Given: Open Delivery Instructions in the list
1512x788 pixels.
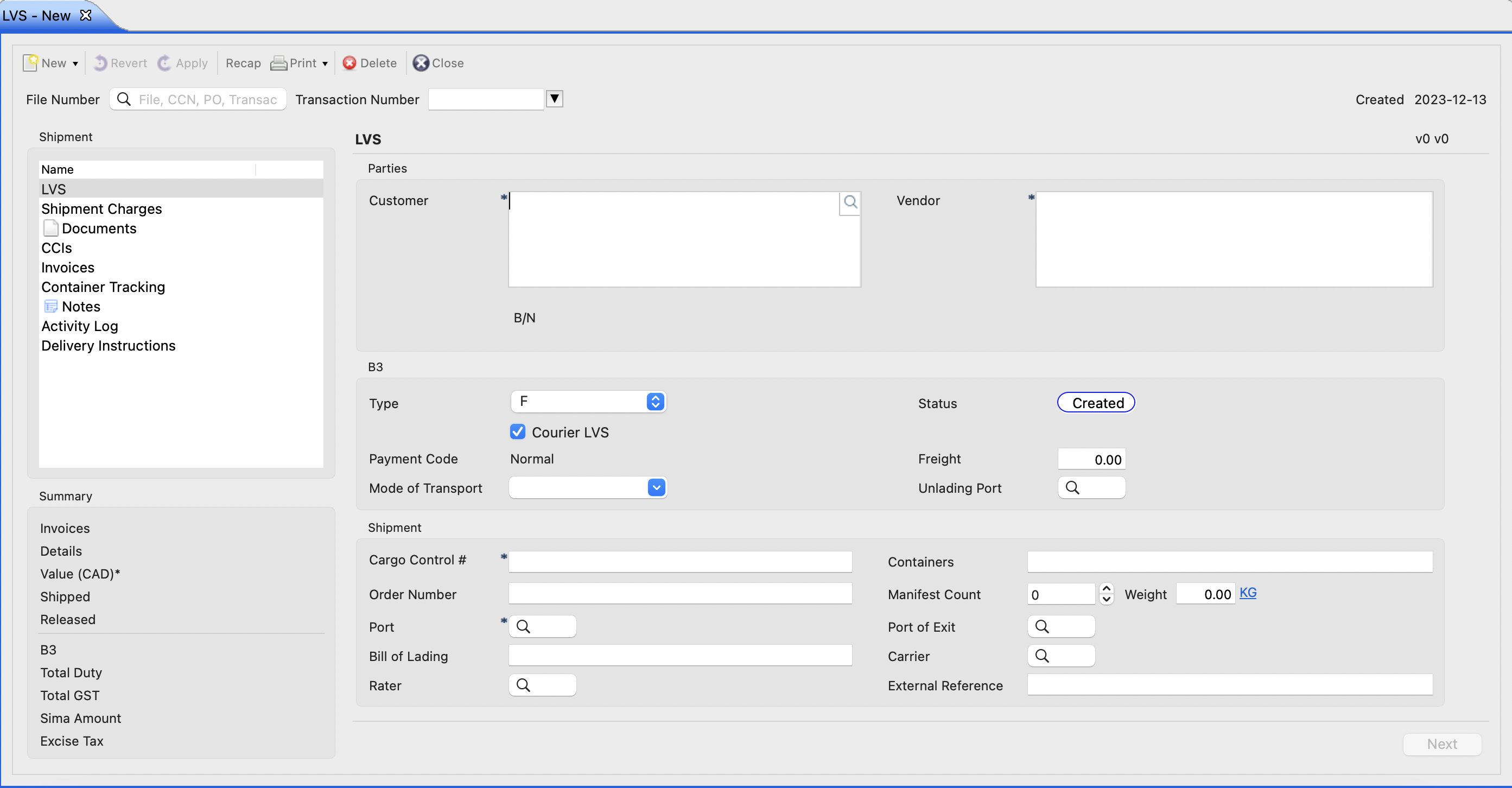Looking at the screenshot, I should 181,346.
